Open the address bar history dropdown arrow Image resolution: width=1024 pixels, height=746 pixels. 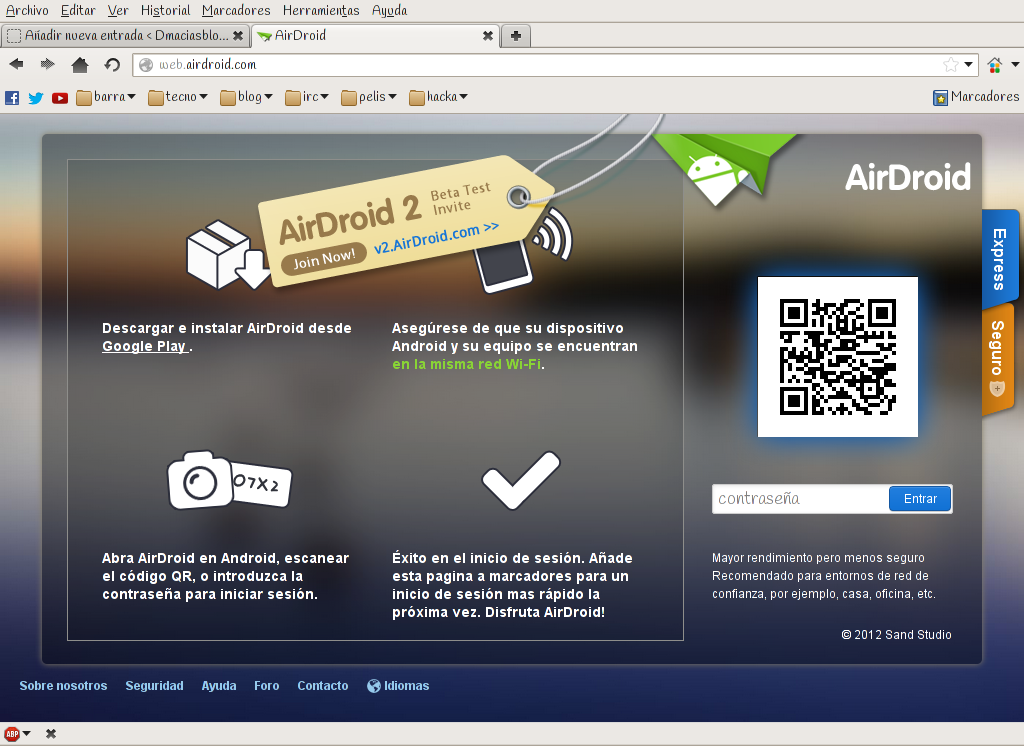pyautogui.click(x=968, y=65)
